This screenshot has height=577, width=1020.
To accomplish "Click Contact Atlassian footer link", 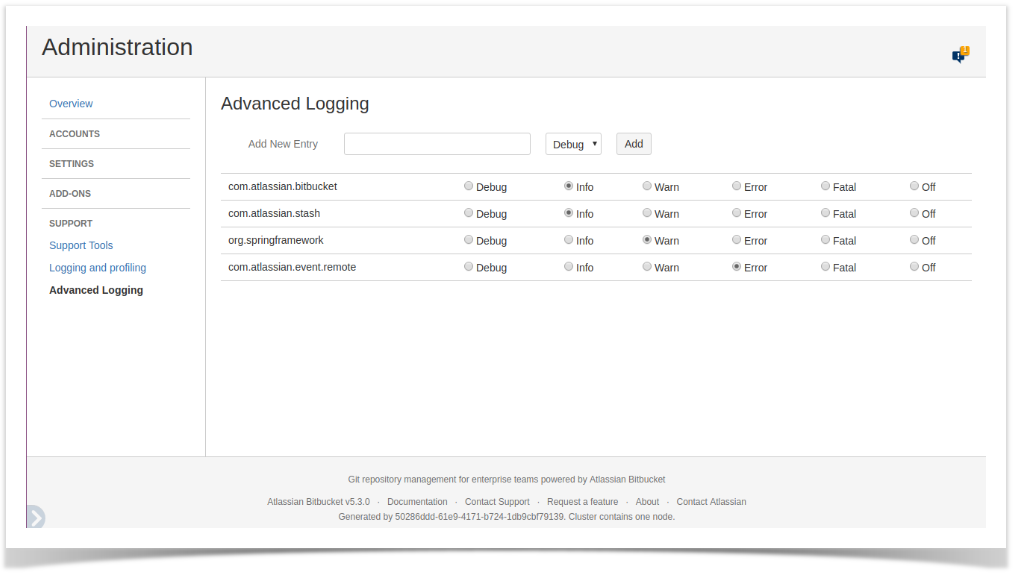I will pos(711,502).
